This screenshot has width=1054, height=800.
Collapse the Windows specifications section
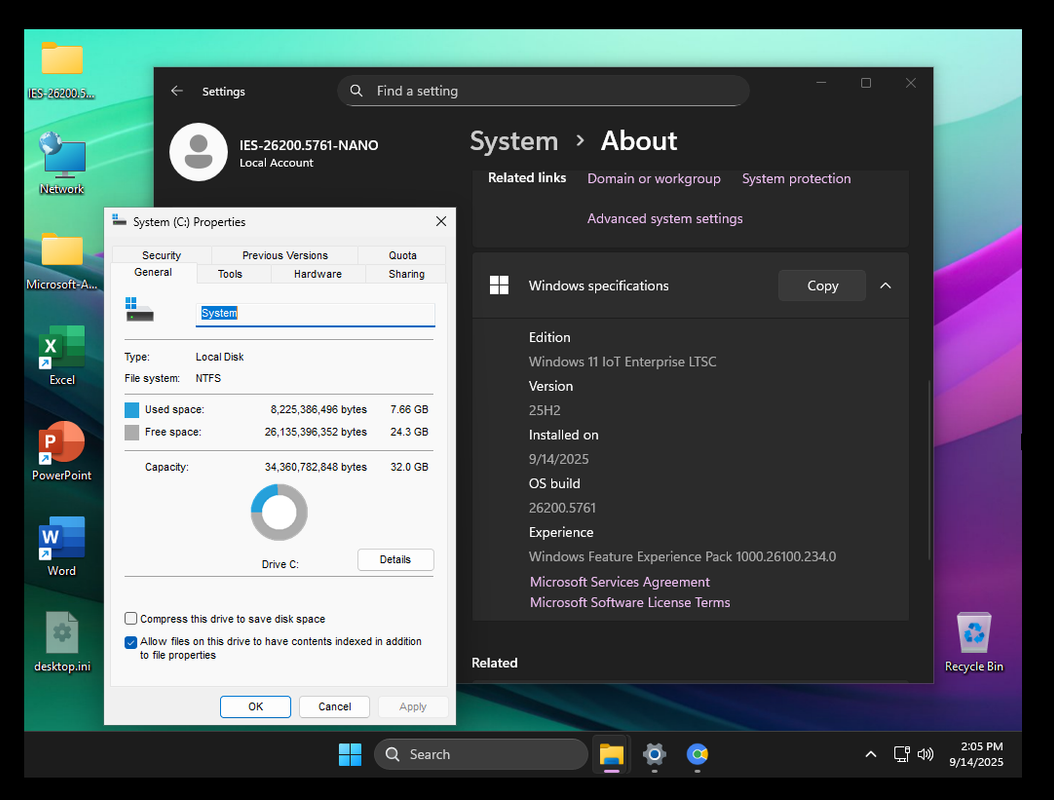[x=886, y=286]
